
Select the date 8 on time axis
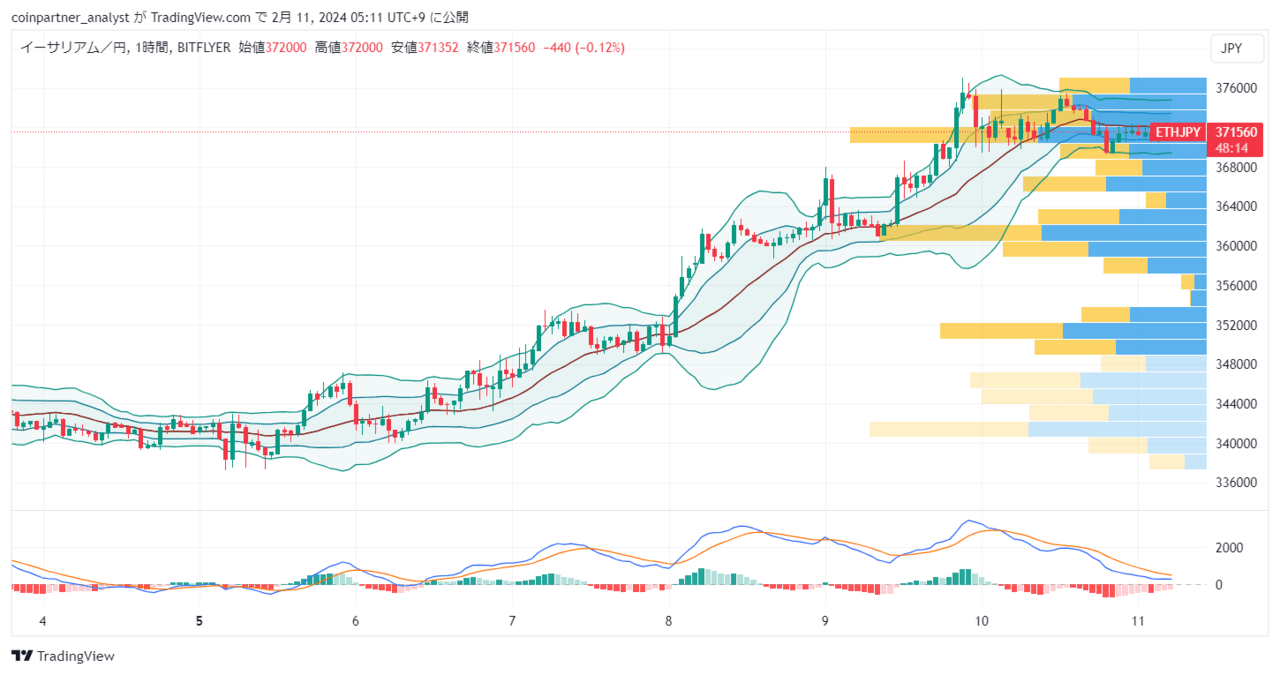point(668,621)
